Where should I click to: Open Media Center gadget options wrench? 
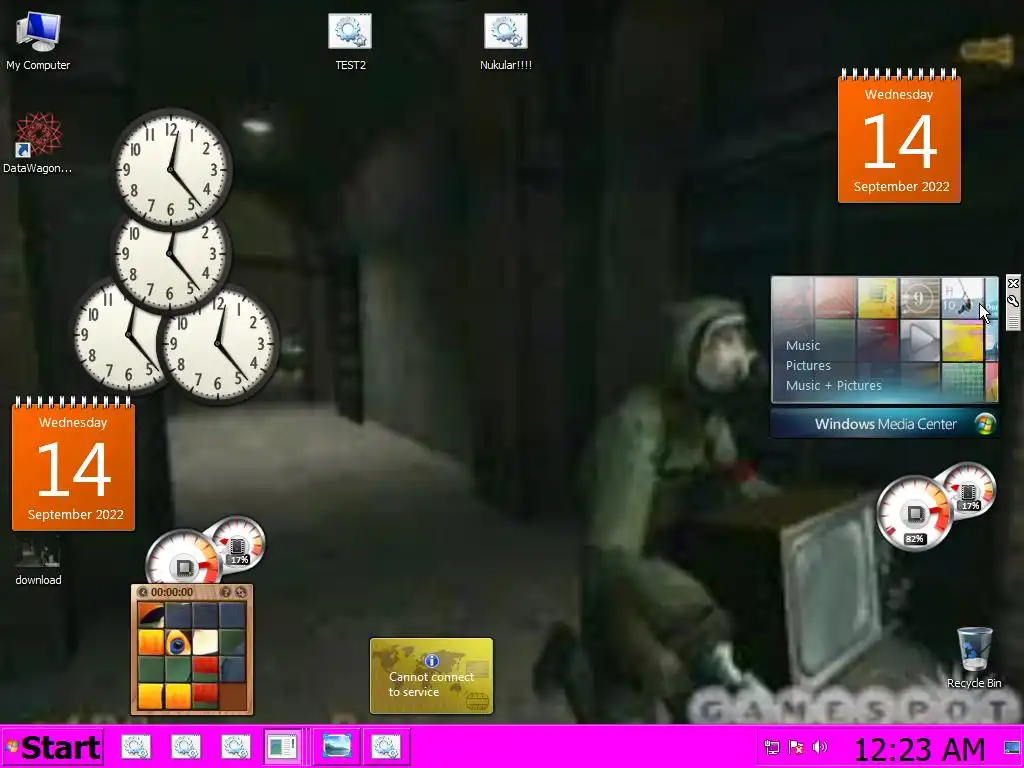[1013, 301]
